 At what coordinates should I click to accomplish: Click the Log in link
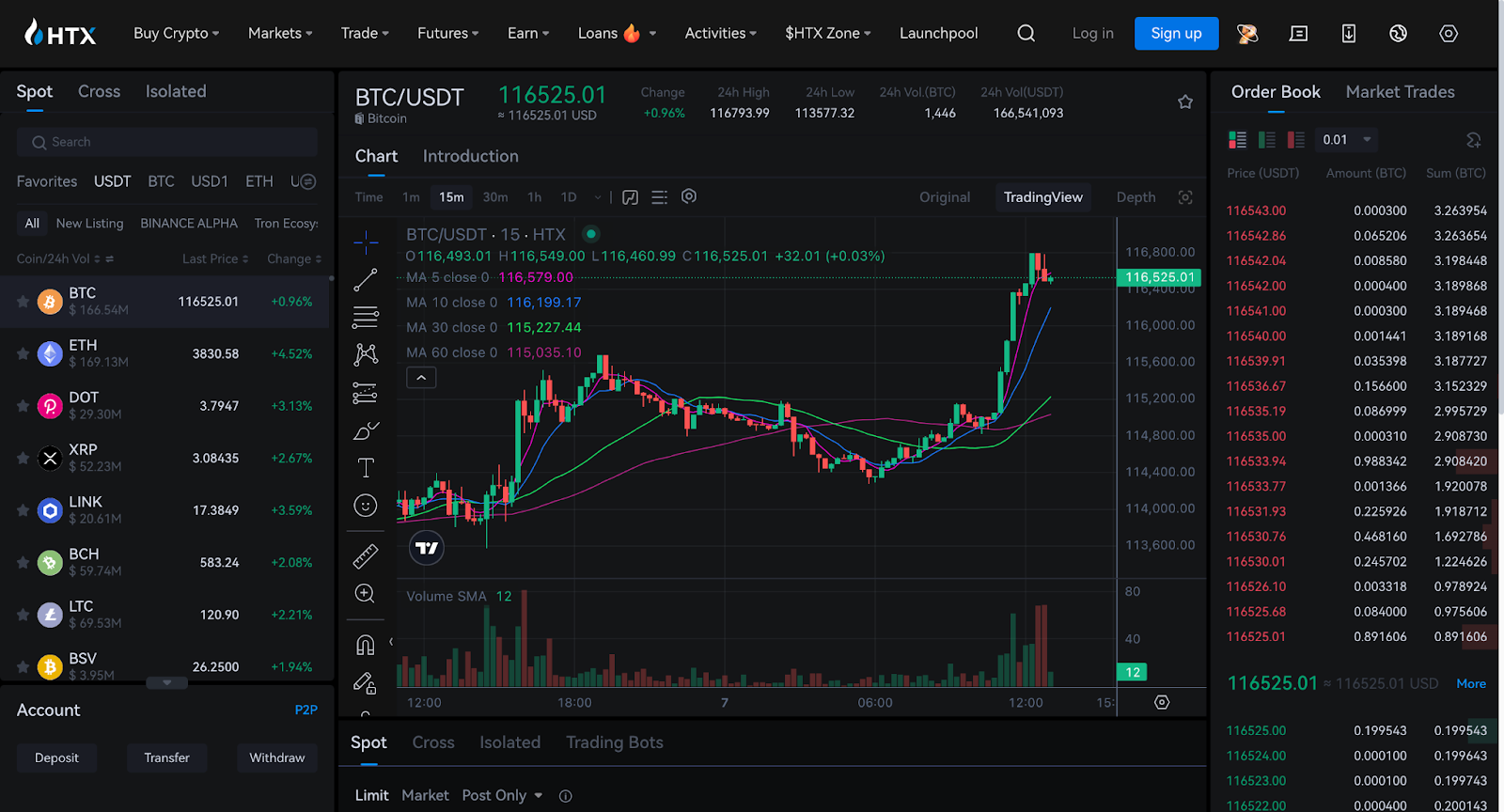1092,33
